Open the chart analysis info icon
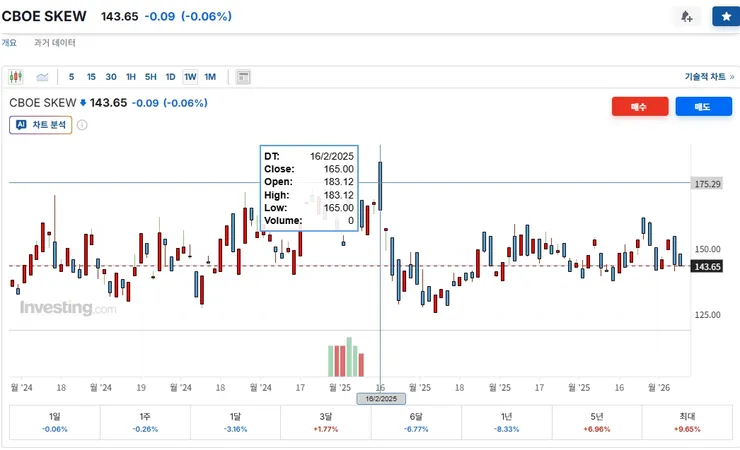 (x=82, y=125)
